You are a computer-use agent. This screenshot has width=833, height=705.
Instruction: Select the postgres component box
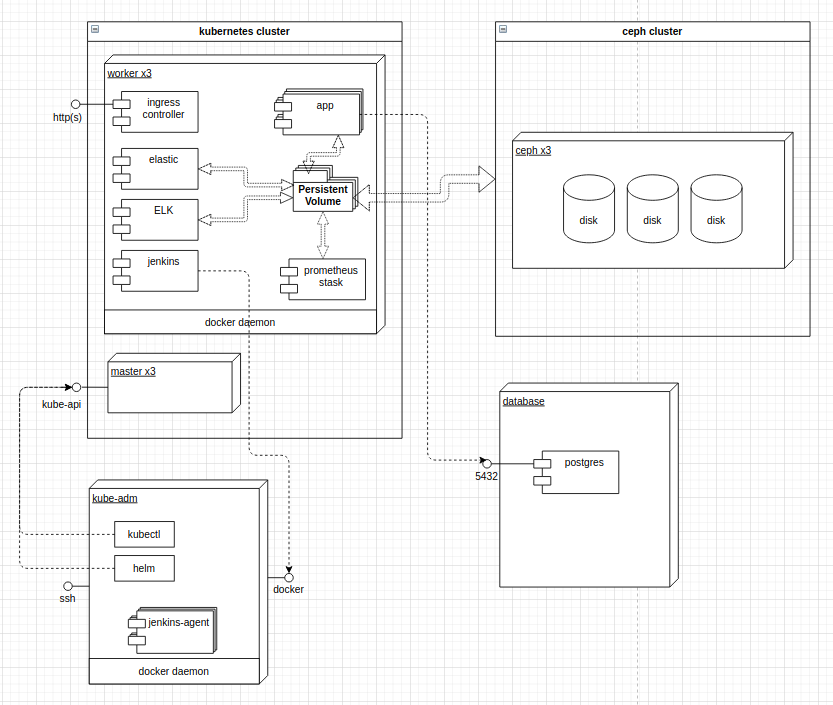pyautogui.click(x=580, y=472)
